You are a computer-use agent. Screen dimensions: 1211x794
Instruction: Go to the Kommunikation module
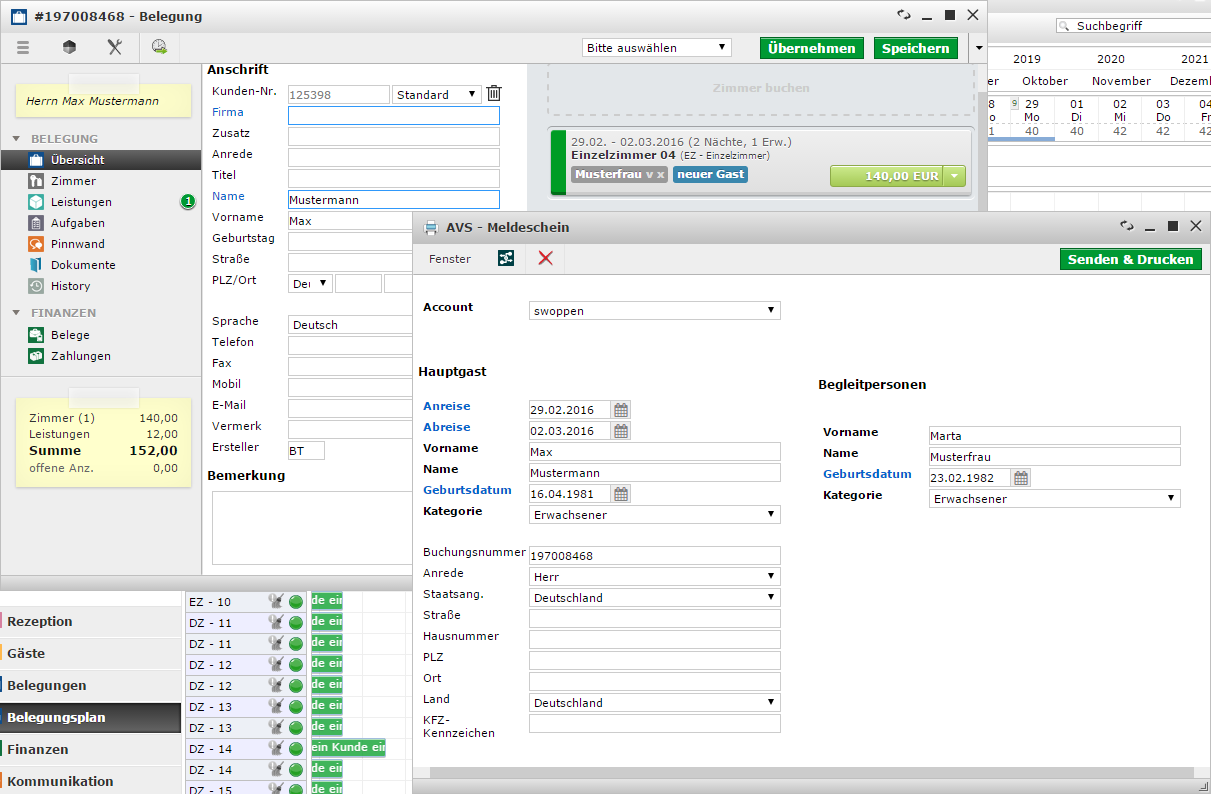click(91, 781)
